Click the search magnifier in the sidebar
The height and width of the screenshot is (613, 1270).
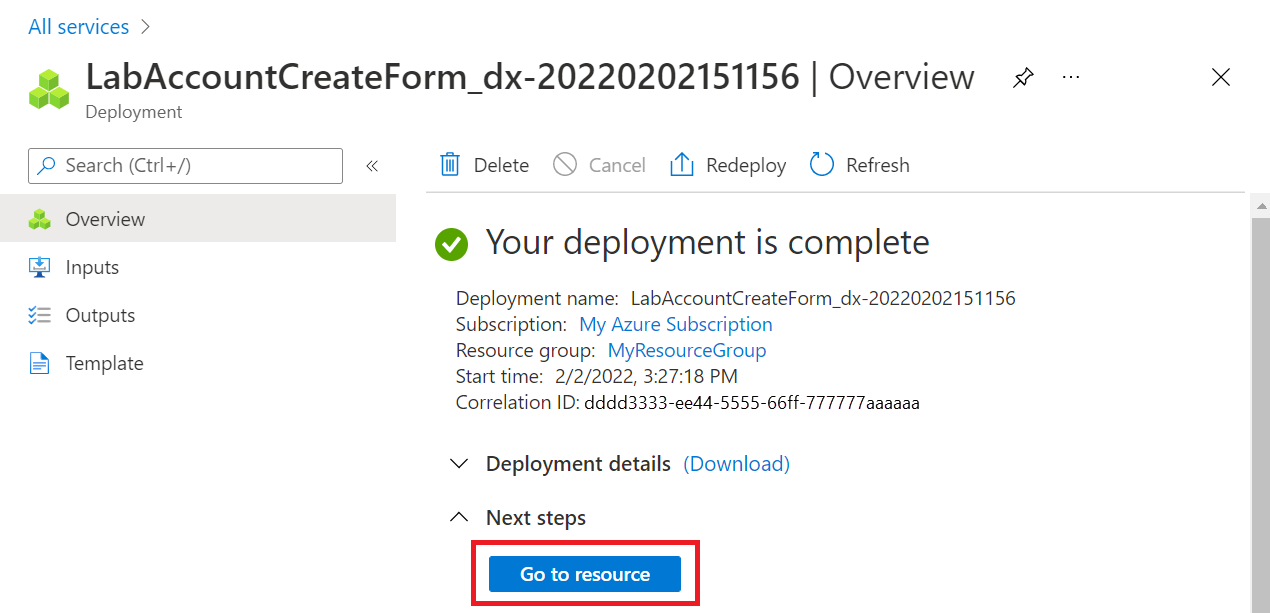click(x=48, y=165)
